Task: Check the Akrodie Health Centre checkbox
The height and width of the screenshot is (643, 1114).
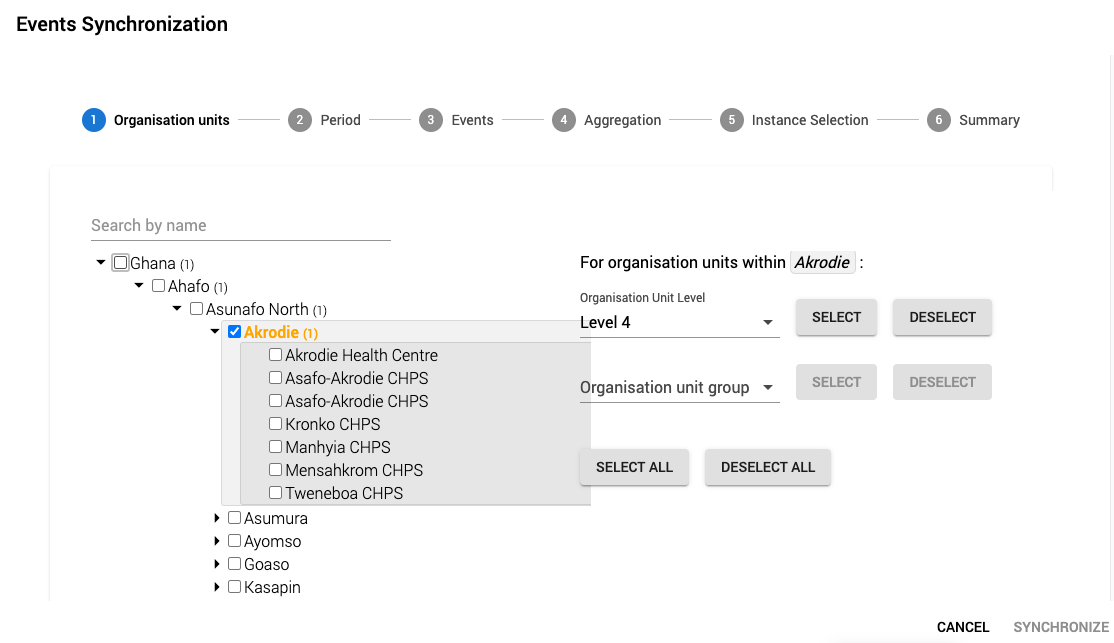Action: pos(275,355)
